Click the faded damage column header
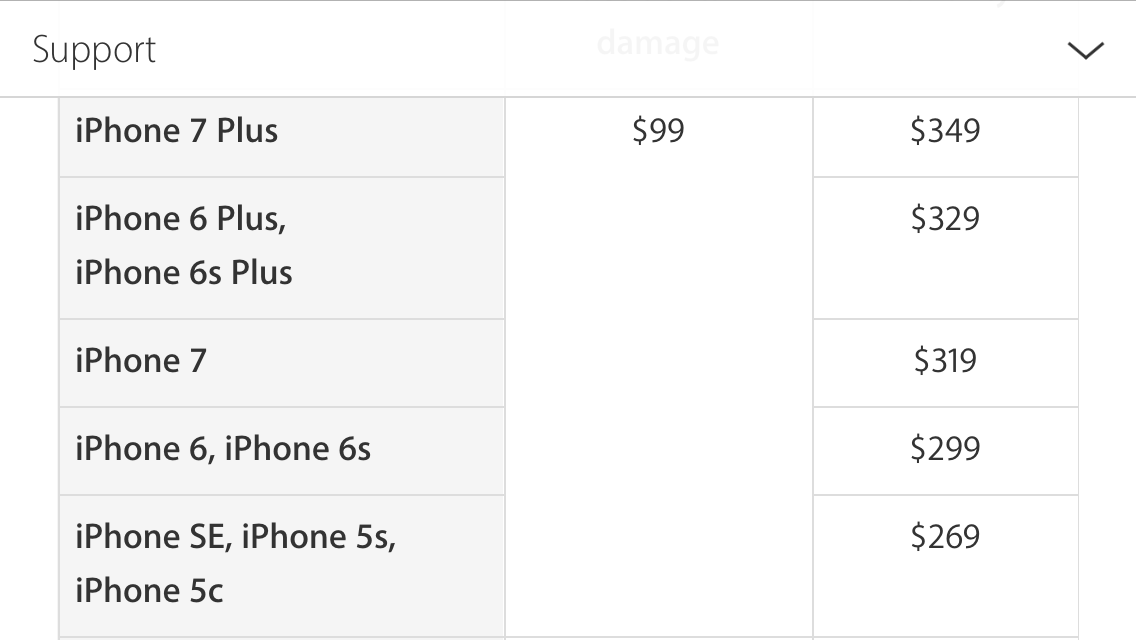 pos(658,43)
